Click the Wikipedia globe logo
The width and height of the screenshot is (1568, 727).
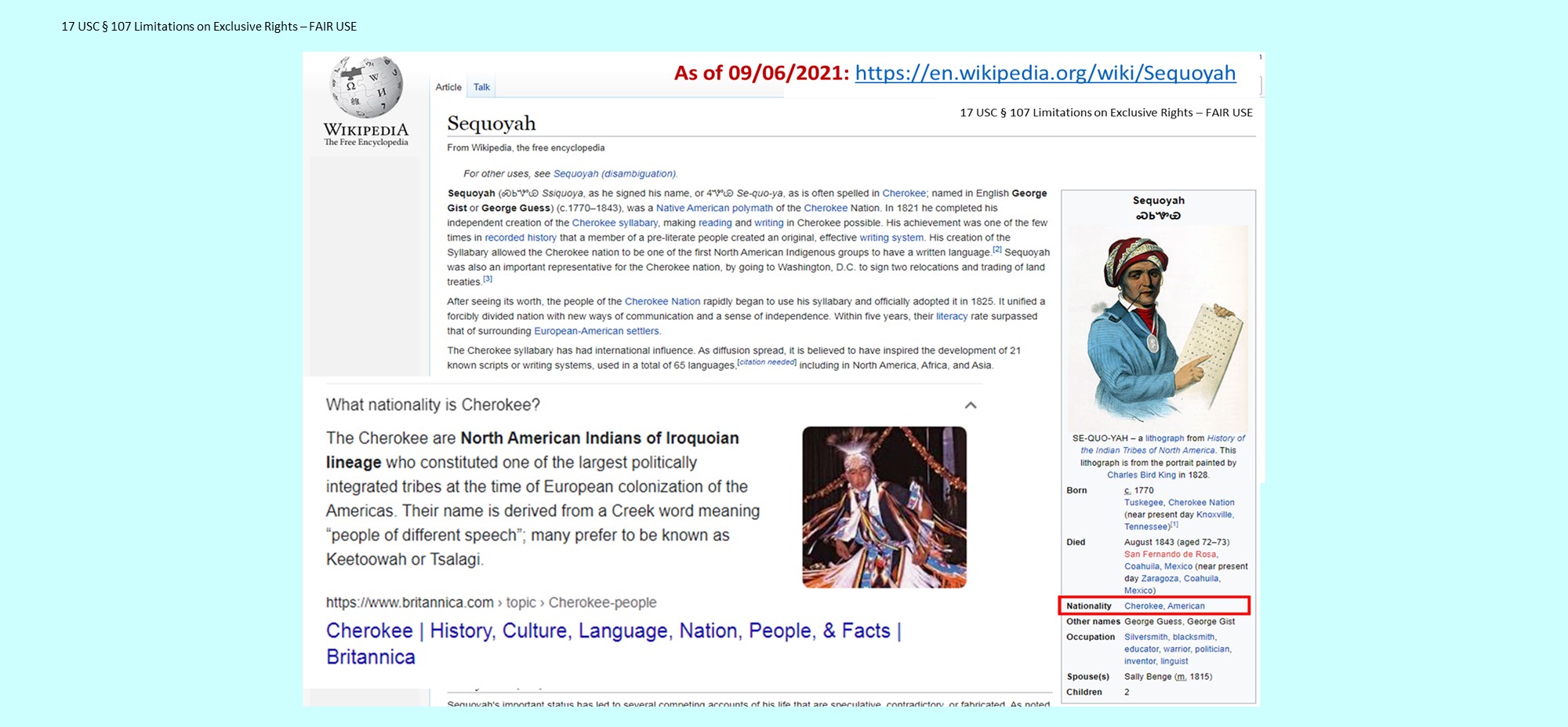pyautogui.click(x=366, y=88)
